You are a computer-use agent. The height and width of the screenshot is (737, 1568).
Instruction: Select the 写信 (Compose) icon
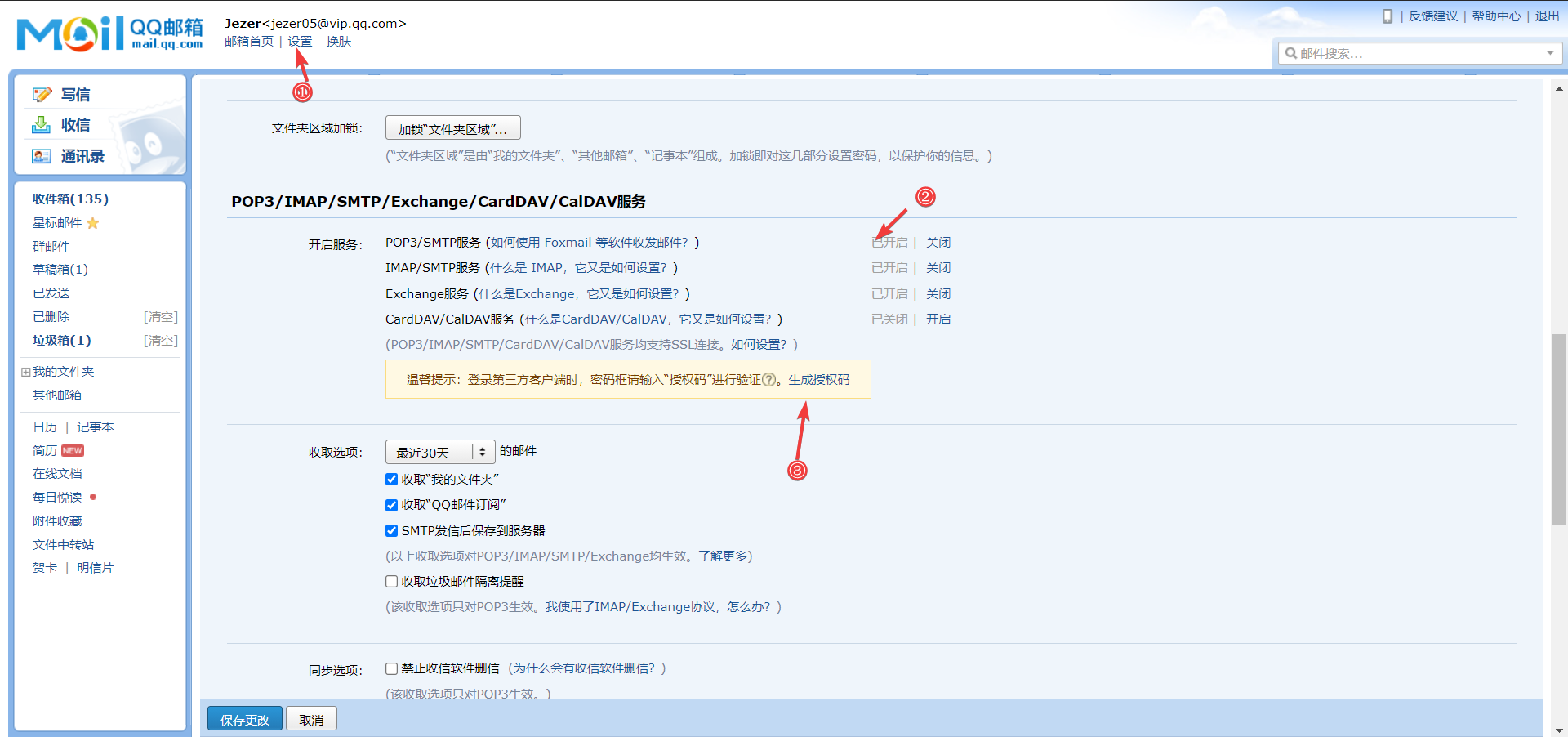[42, 93]
